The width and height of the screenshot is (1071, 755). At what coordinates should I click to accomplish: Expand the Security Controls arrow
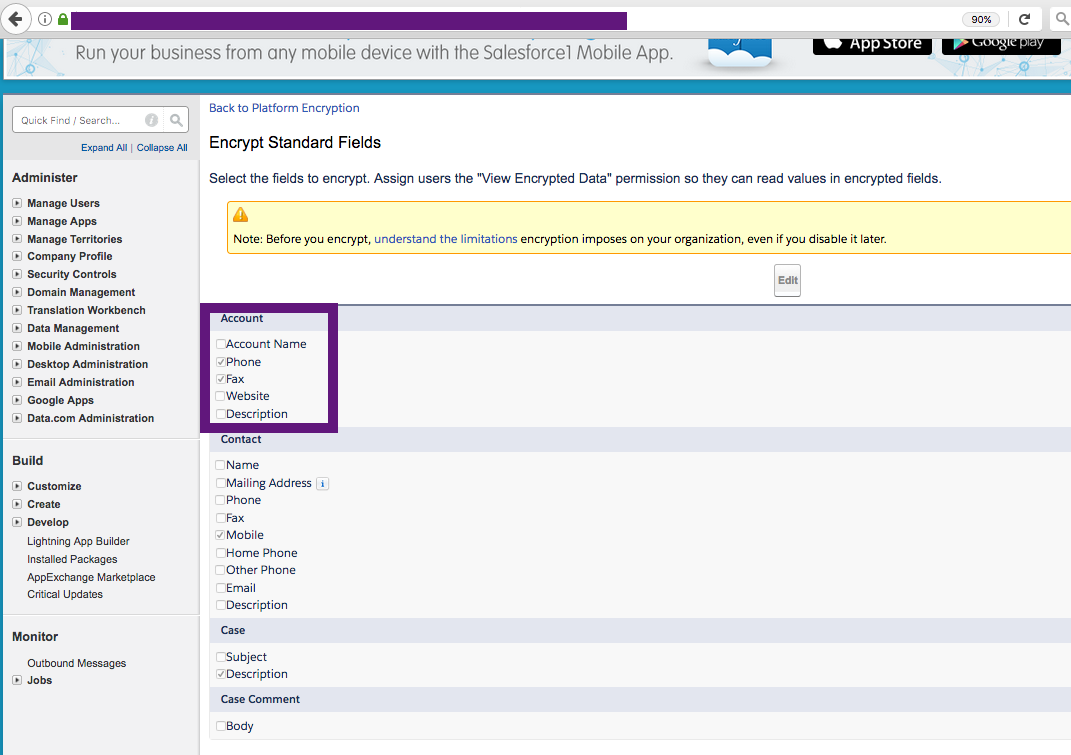coord(17,274)
